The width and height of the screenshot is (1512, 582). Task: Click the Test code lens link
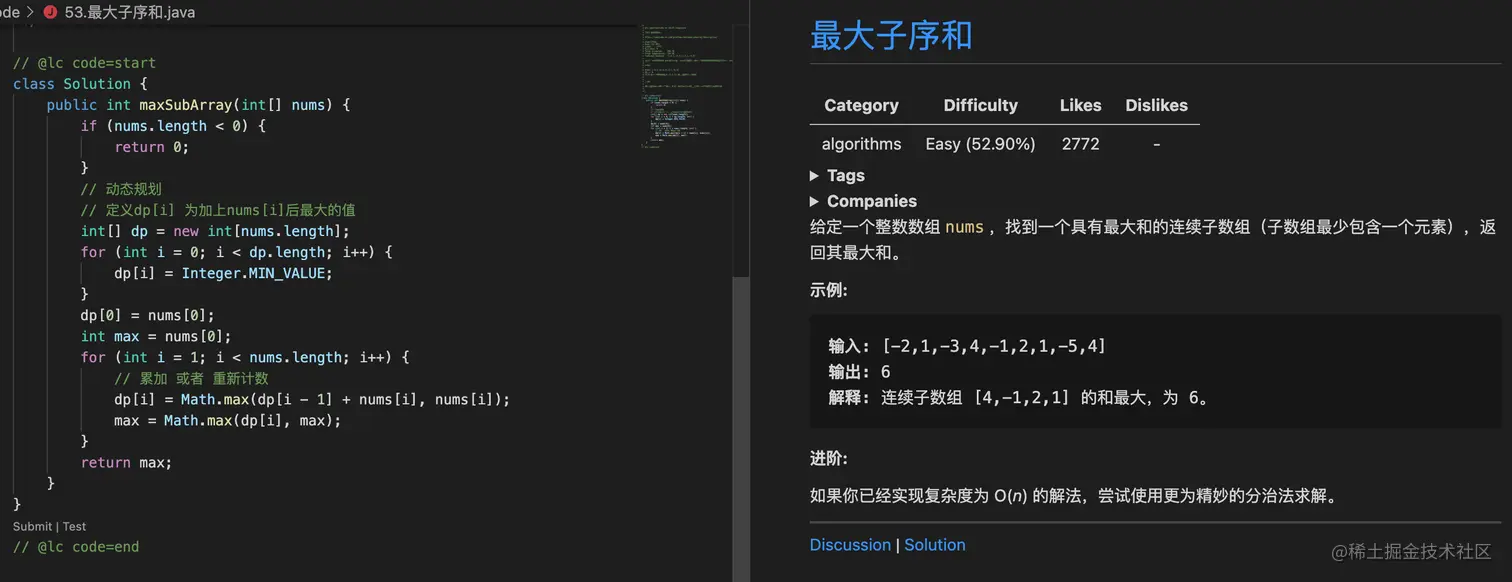[75, 526]
